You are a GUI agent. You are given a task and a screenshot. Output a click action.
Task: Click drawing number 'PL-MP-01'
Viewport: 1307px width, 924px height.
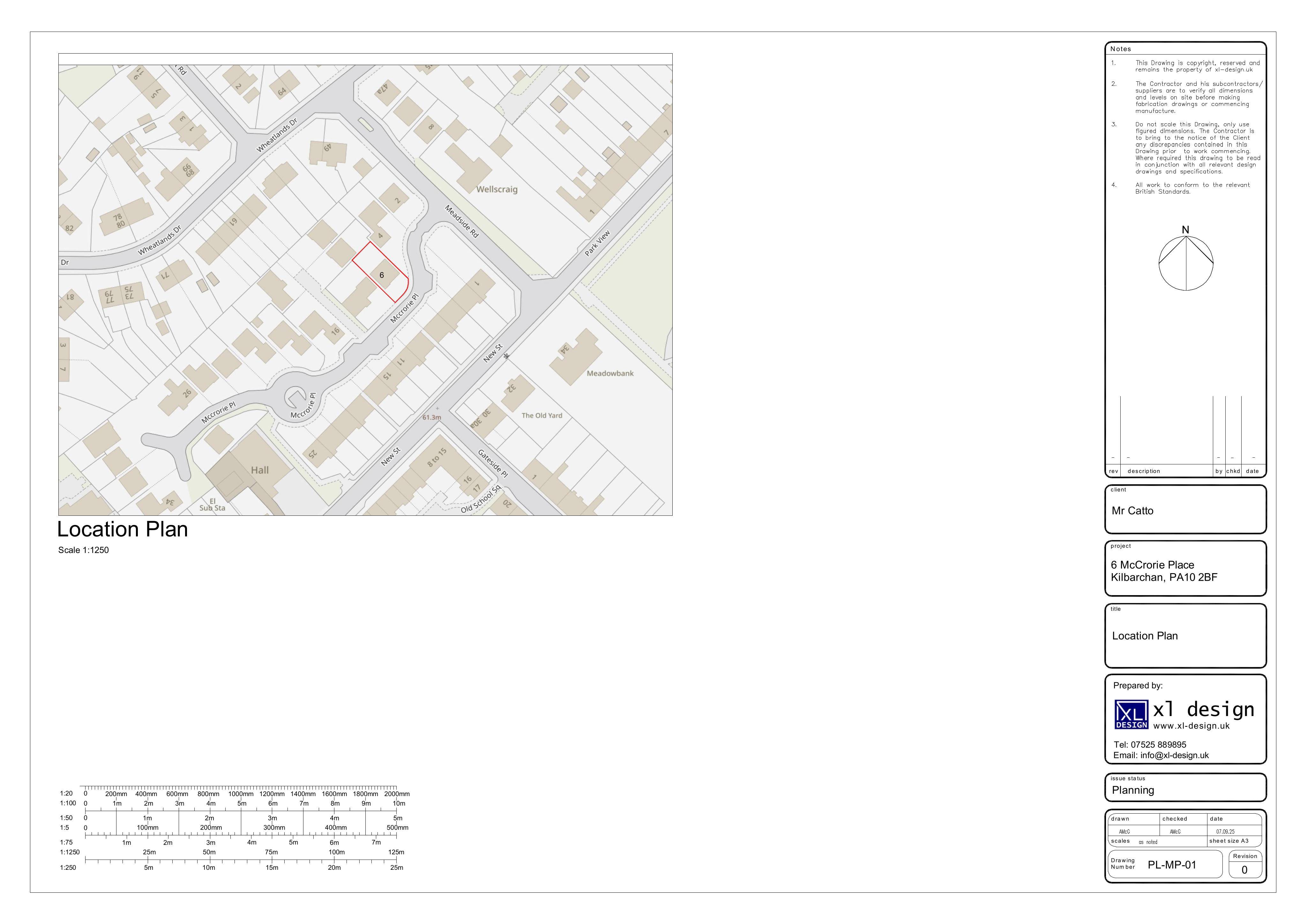[x=1172, y=865]
